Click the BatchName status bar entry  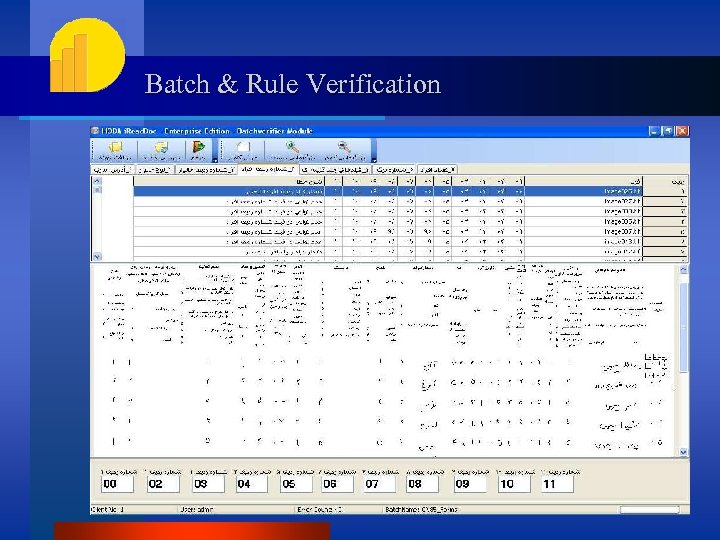[x=421, y=509]
